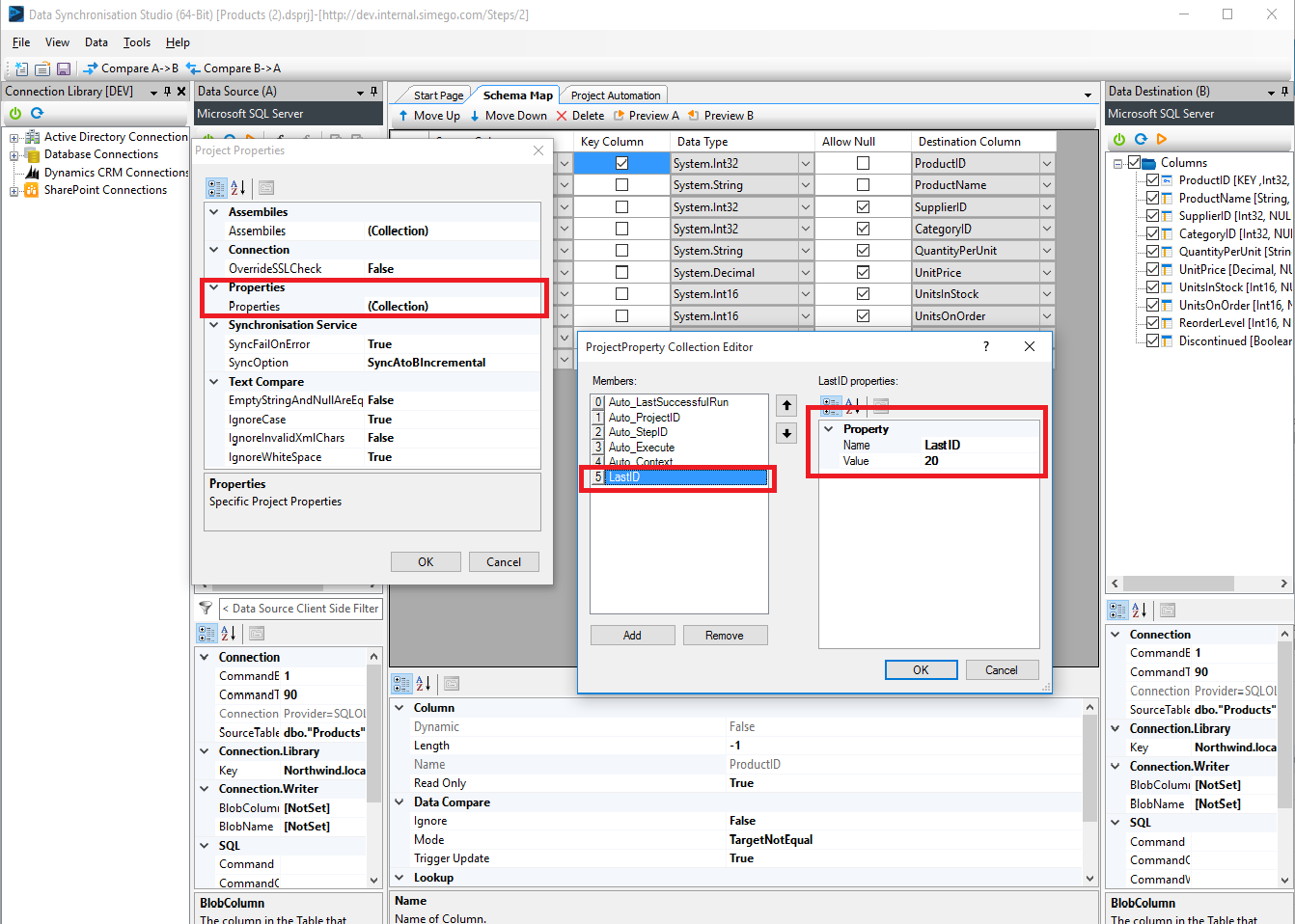1295x924 pixels.
Task: Toggle Allow Null for UnitPrice row
Action: click(863, 273)
